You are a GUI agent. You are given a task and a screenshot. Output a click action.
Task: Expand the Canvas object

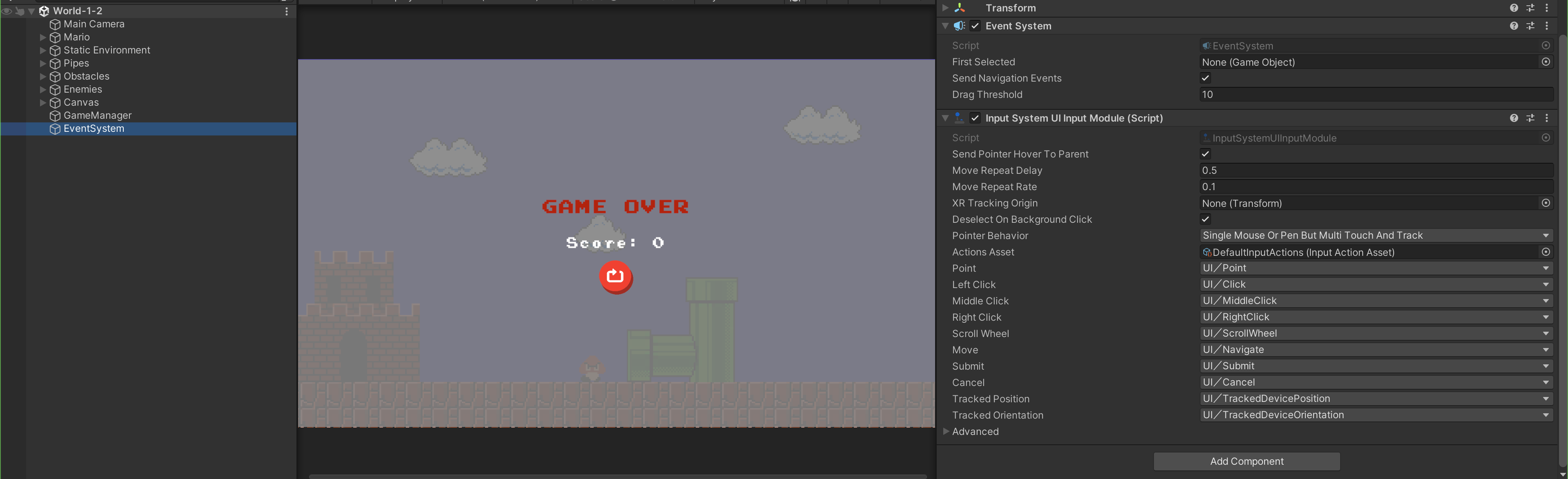[x=42, y=103]
